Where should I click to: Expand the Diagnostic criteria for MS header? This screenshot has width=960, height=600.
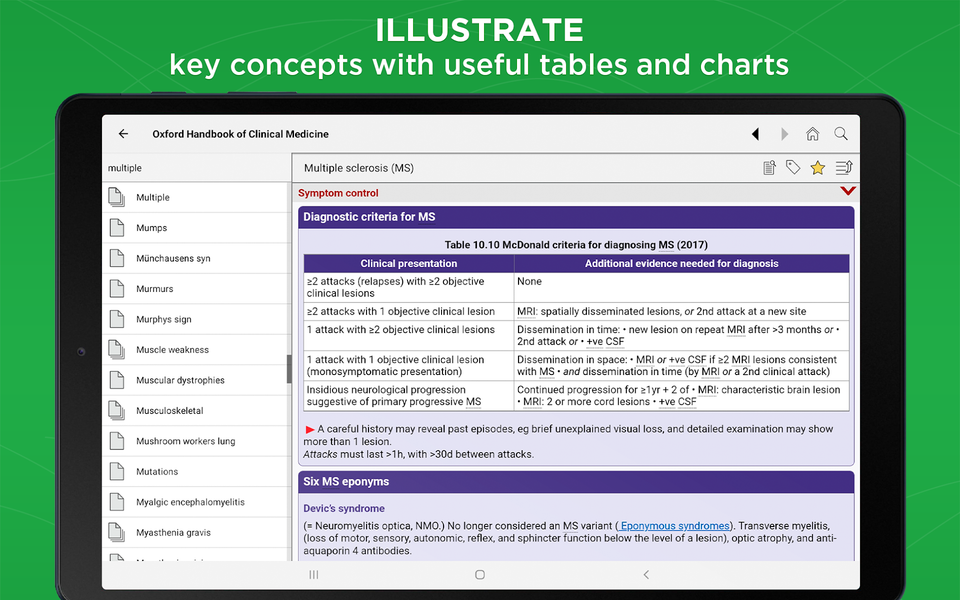pos(576,217)
